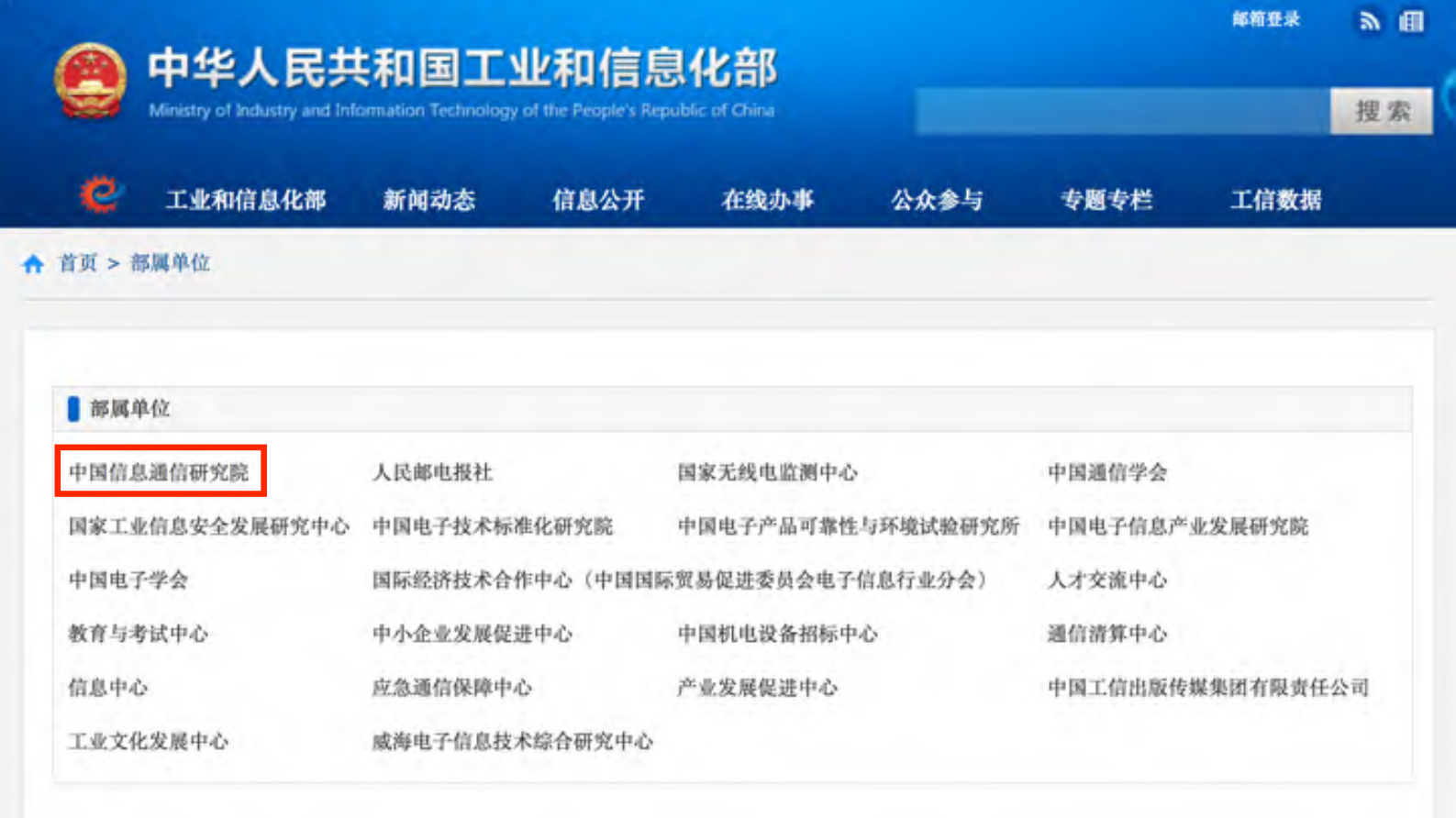The width and height of the screenshot is (1456, 818).
Task: Open 中国电子学会 link
Action: pyautogui.click(x=128, y=580)
